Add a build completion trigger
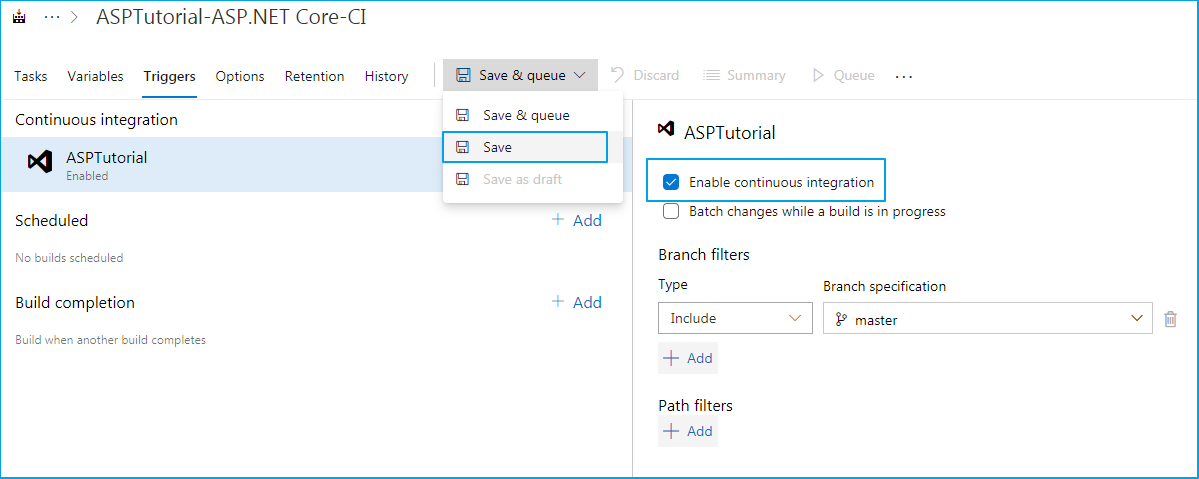Image resolution: width=1199 pixels, height=479 pixels. pyautogui.click(x=577, y=302)
